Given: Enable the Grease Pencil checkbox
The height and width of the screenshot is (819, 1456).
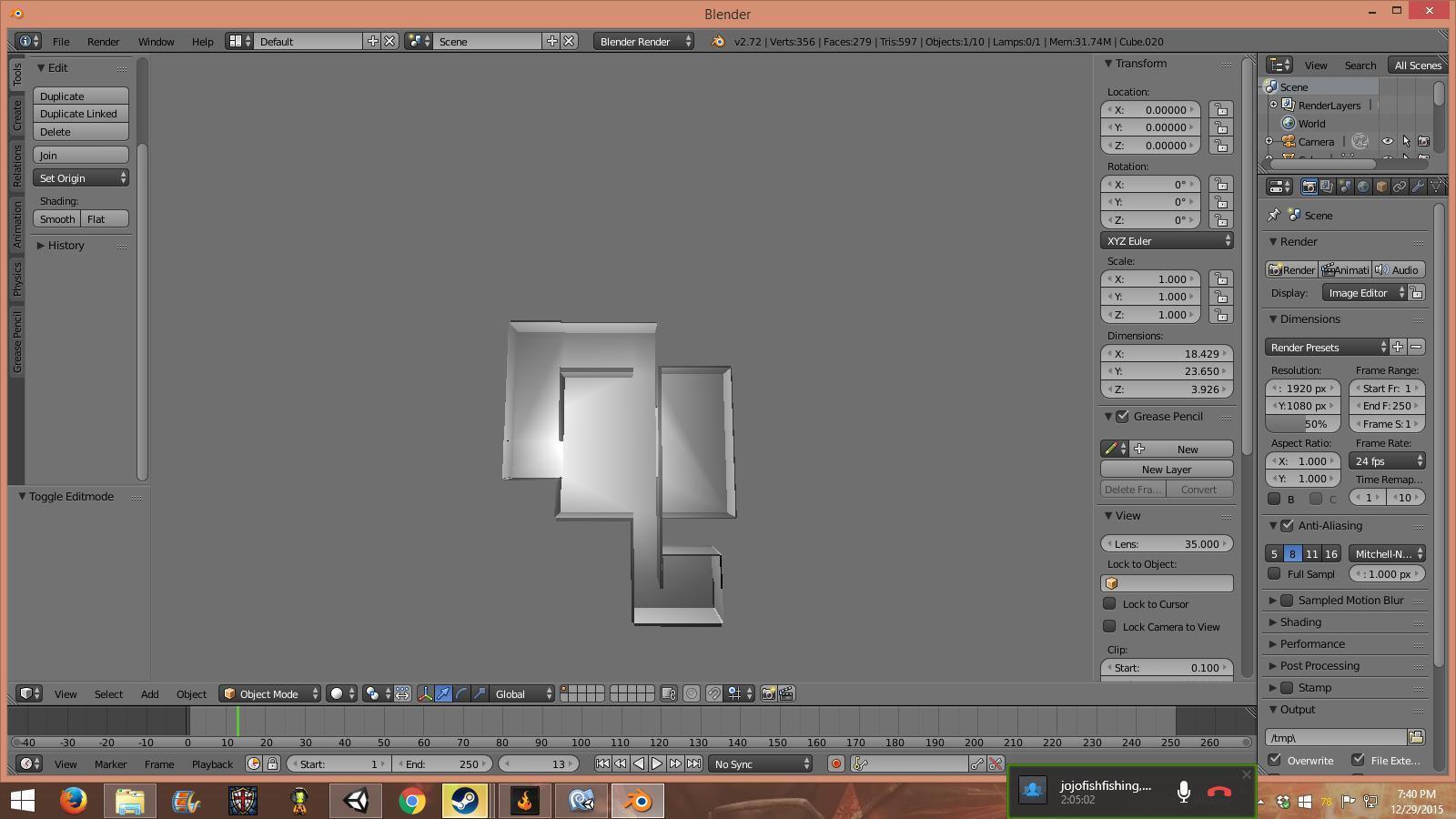Looking at the screenshot, I should (1123, 416).
